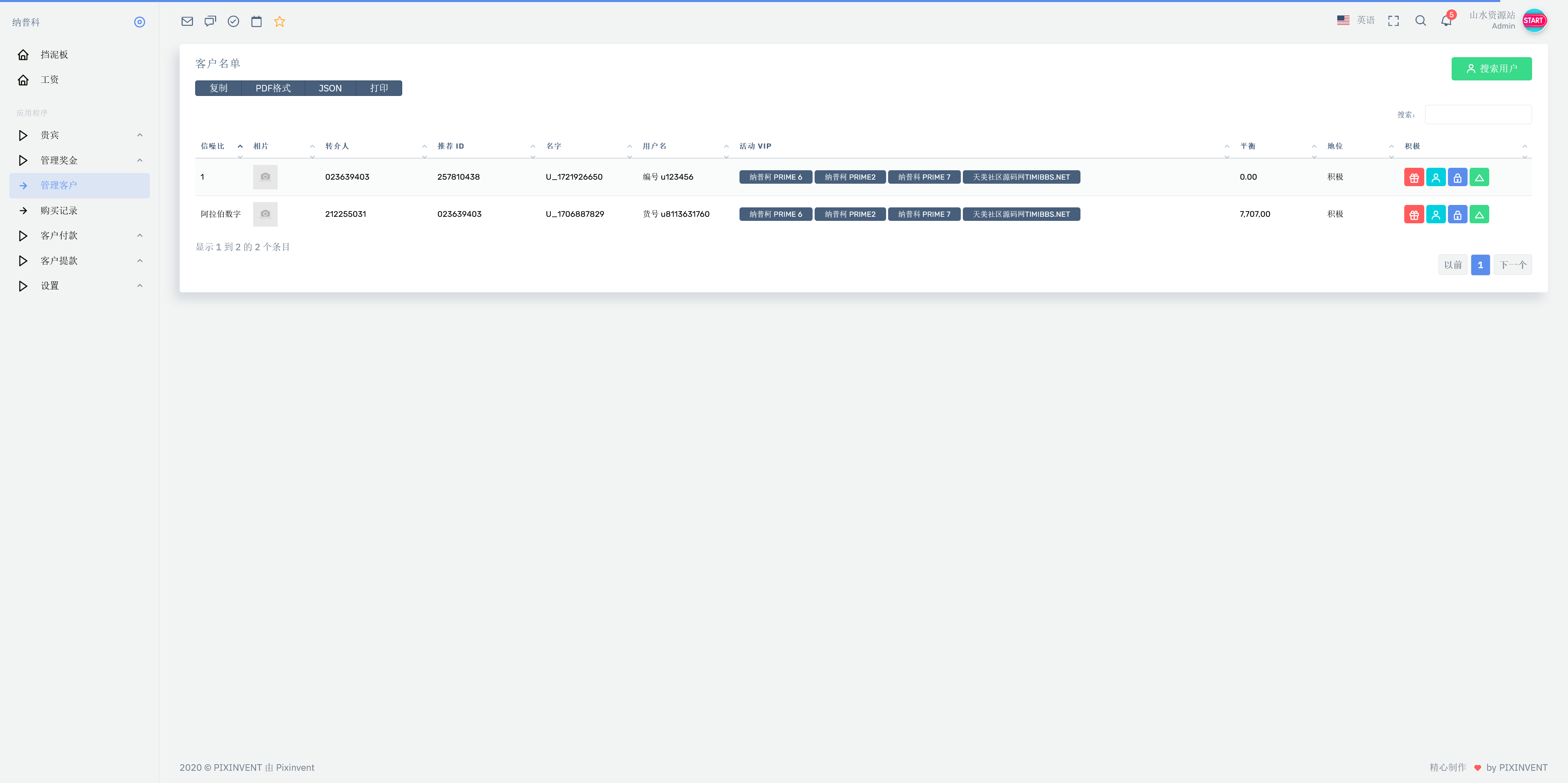Open the email envelope icon in top toolbar
Screen dimensions: 1568x783
(187, 21)
